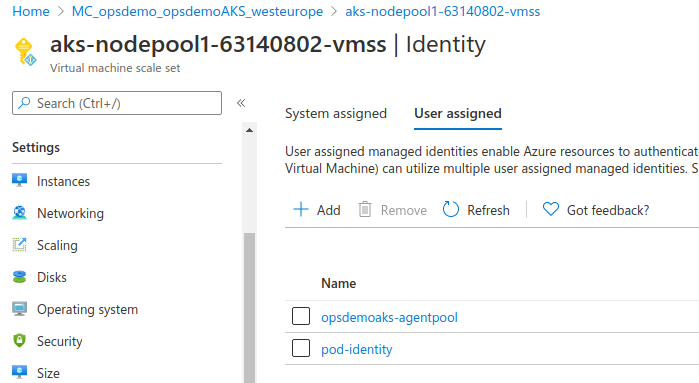
Task: Go to the Home breadcrumb
Action: point(31,11)
